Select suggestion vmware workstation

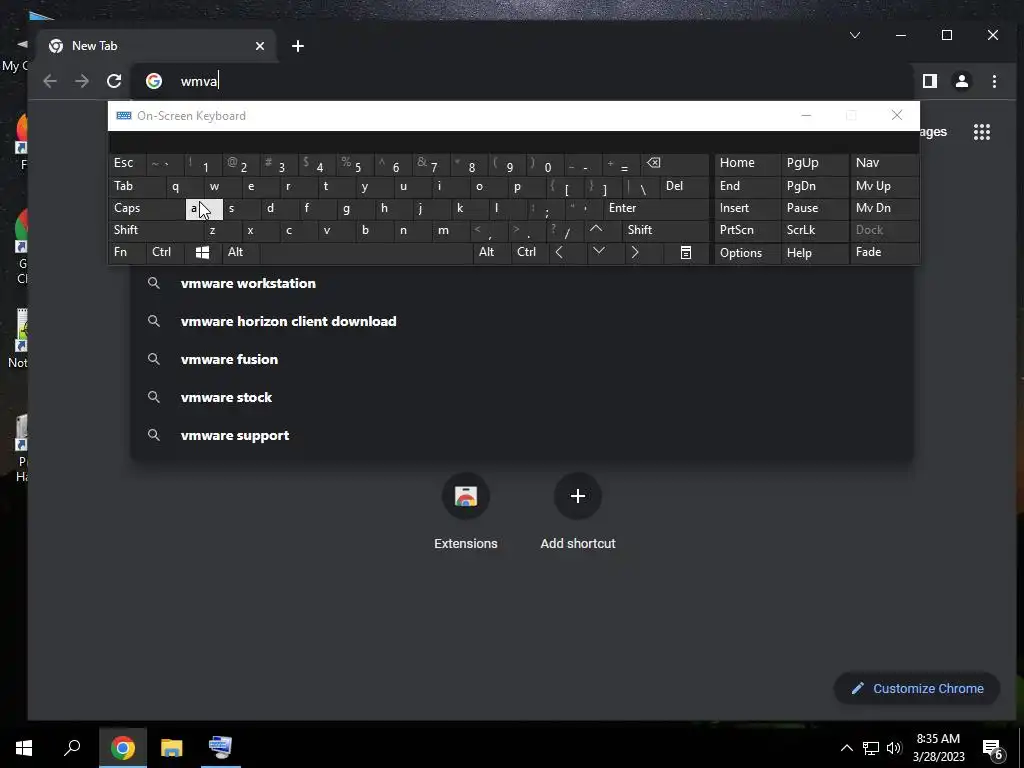click(522, 283)
